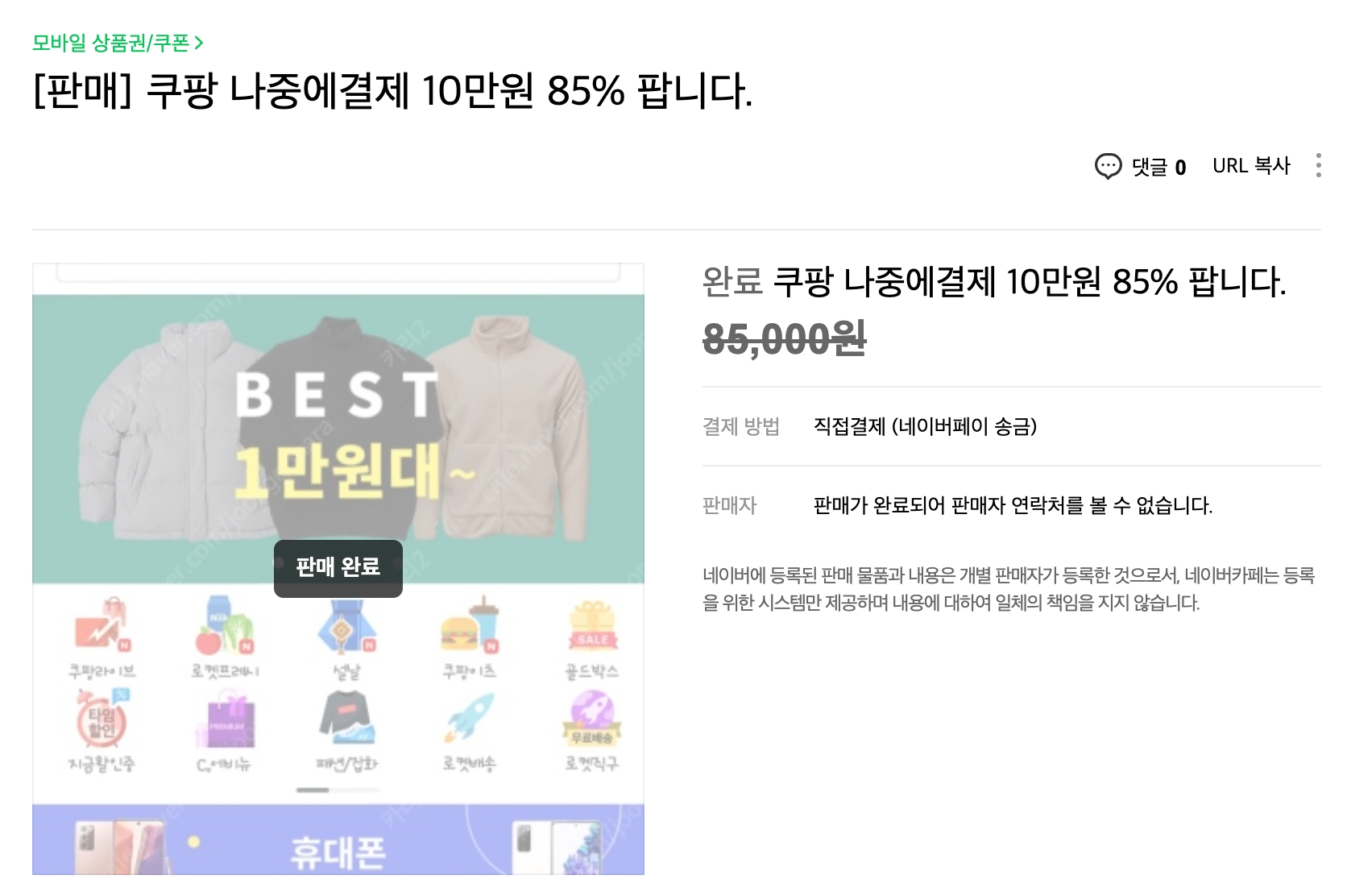The height and width of the screenshot is (896, 1347).
Task: Click the URL 복사 link
Action: tap(1252, 166)
